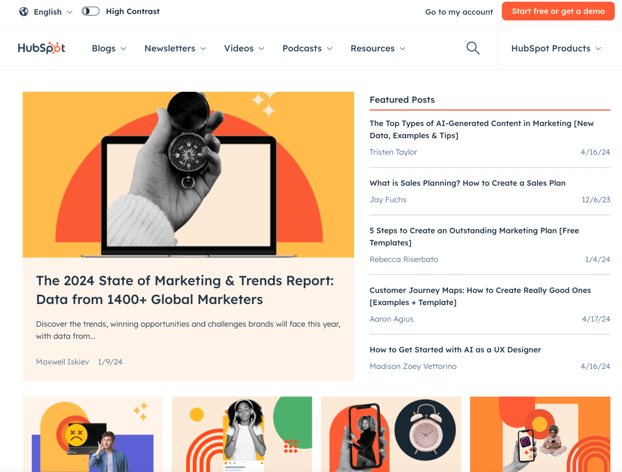Image resolution: width=622 pixels, height=472 pixels.
Task: Expand the Blogs menu
Action: [109, 48]
